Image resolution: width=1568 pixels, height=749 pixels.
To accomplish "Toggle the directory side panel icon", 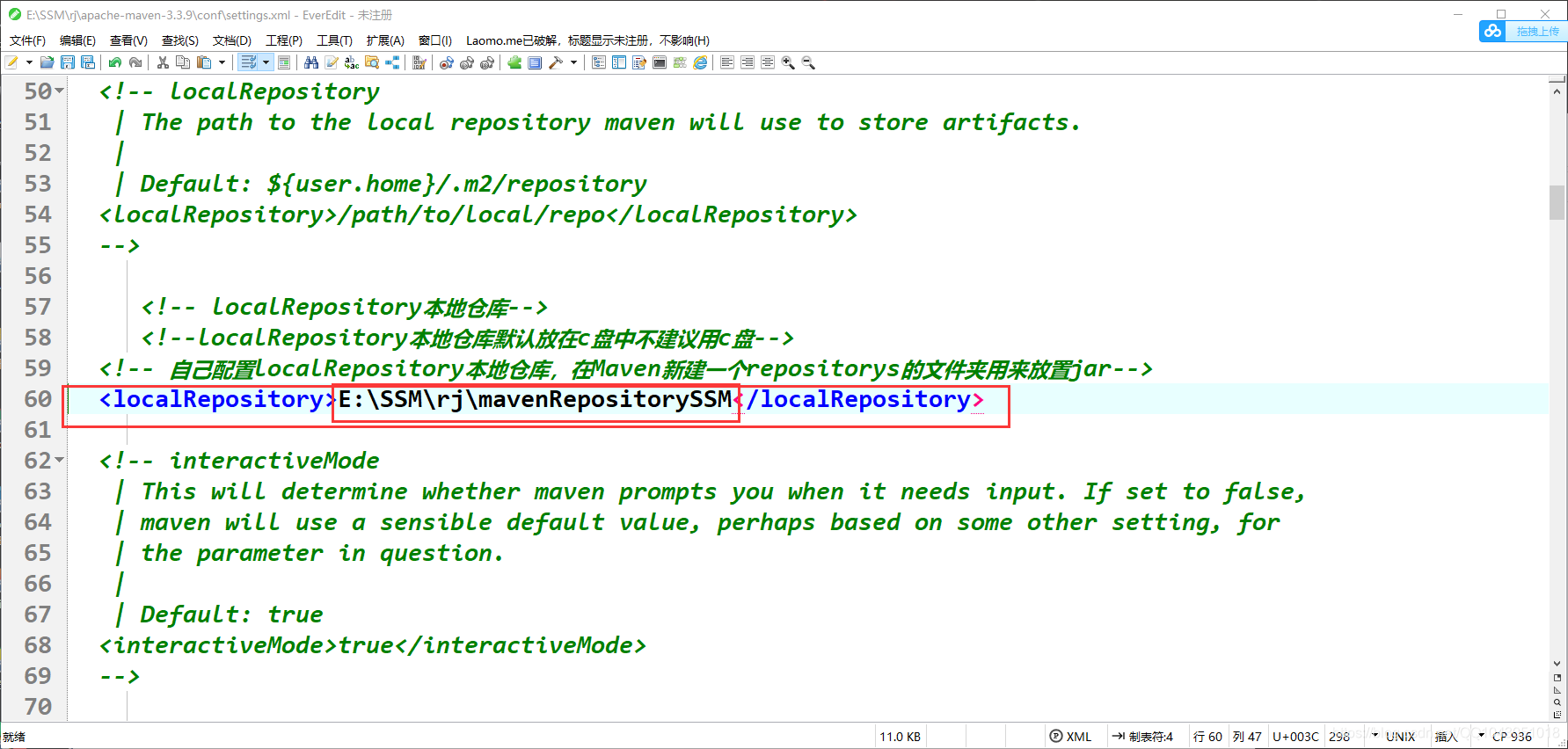I will point(619,62).
